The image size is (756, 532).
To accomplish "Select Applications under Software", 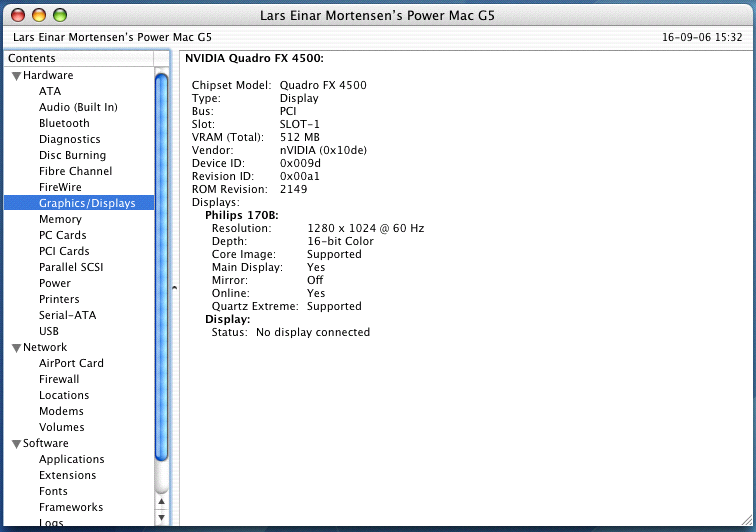I will coord(71,459).
